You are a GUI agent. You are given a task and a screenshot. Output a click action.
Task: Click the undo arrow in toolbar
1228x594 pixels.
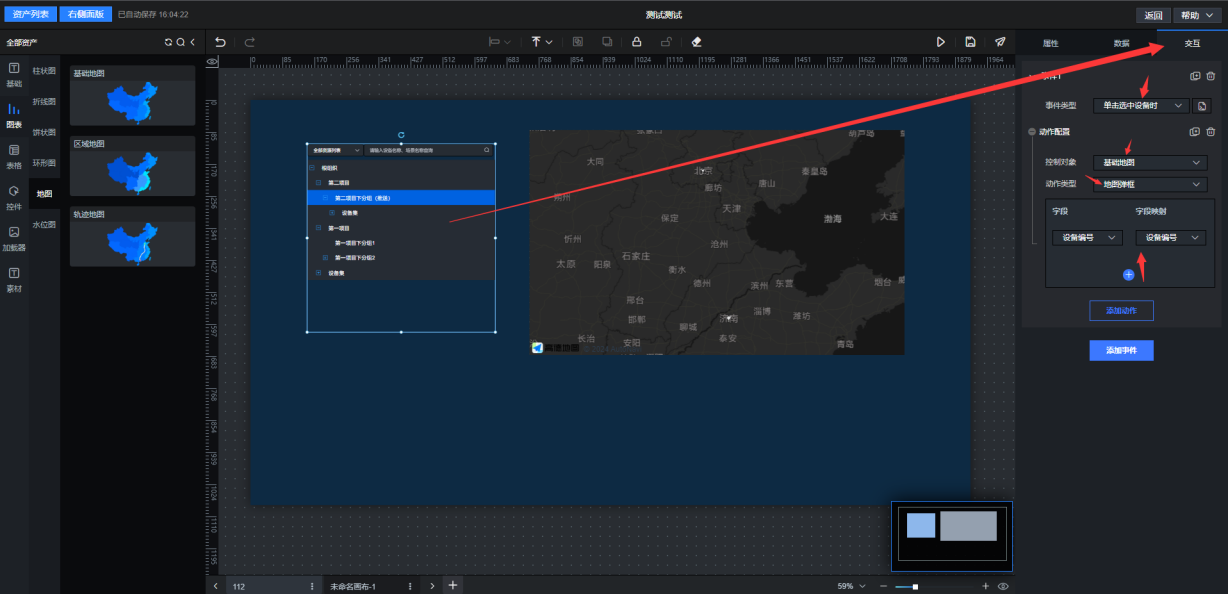pos(220,42)
